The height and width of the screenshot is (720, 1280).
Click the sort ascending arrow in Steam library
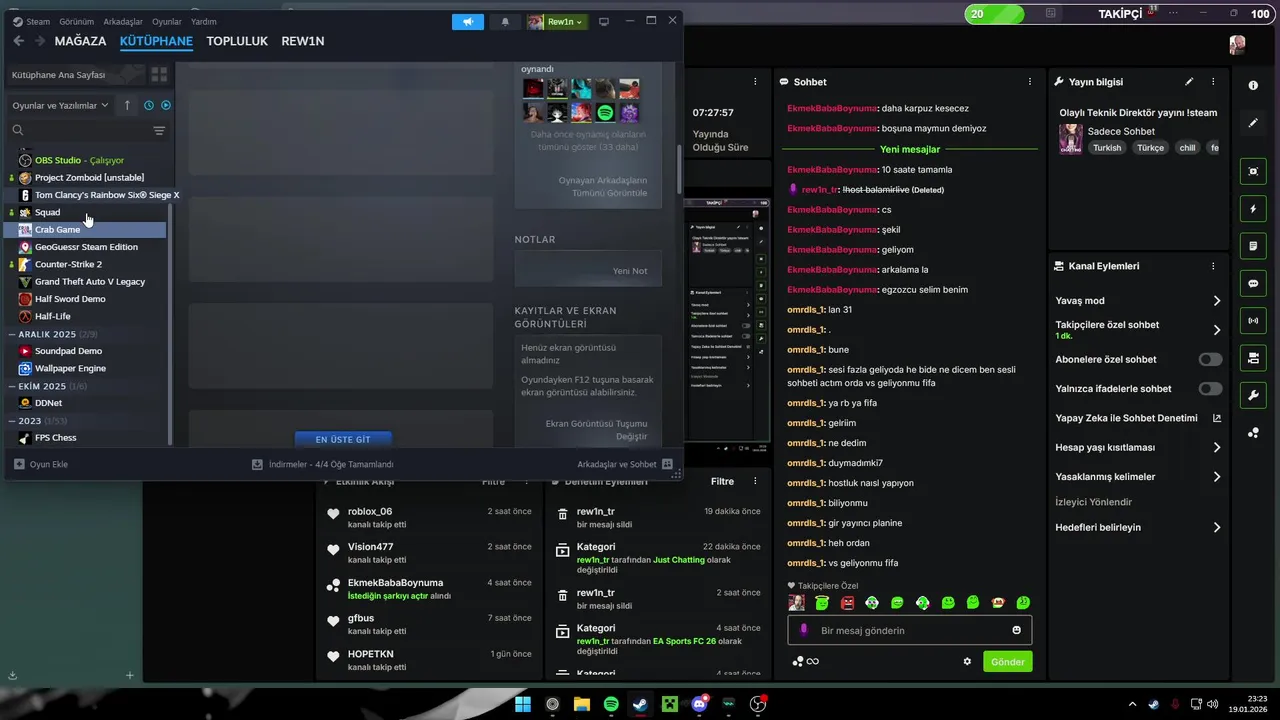click(127, 105)
